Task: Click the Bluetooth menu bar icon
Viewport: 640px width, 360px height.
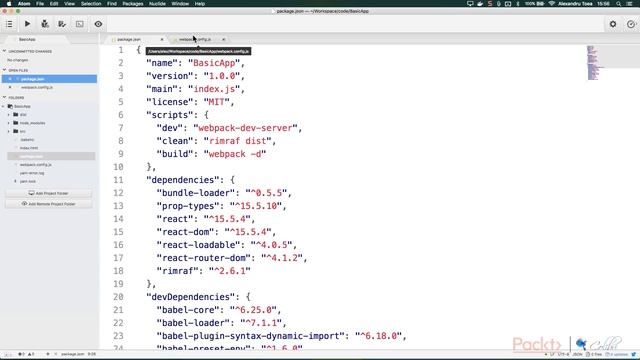Action: coord(518,4)
